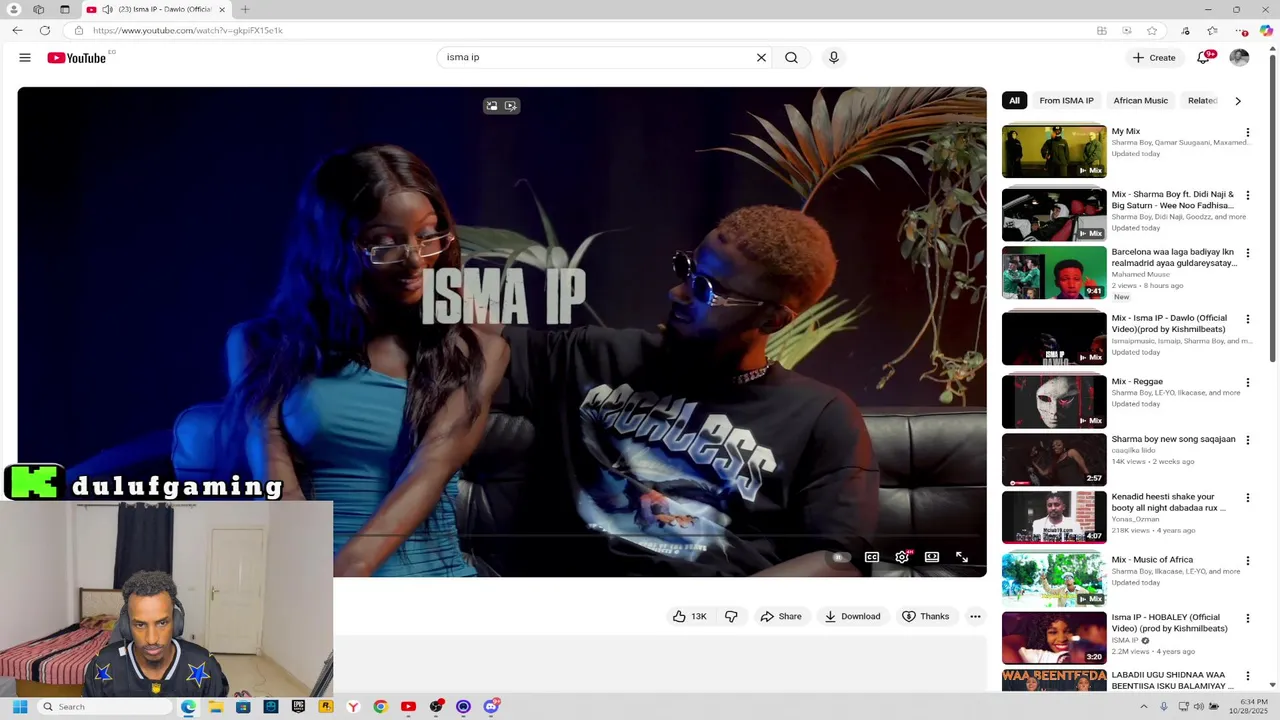Toggle closed captions in the player

(x=872, y=557)
